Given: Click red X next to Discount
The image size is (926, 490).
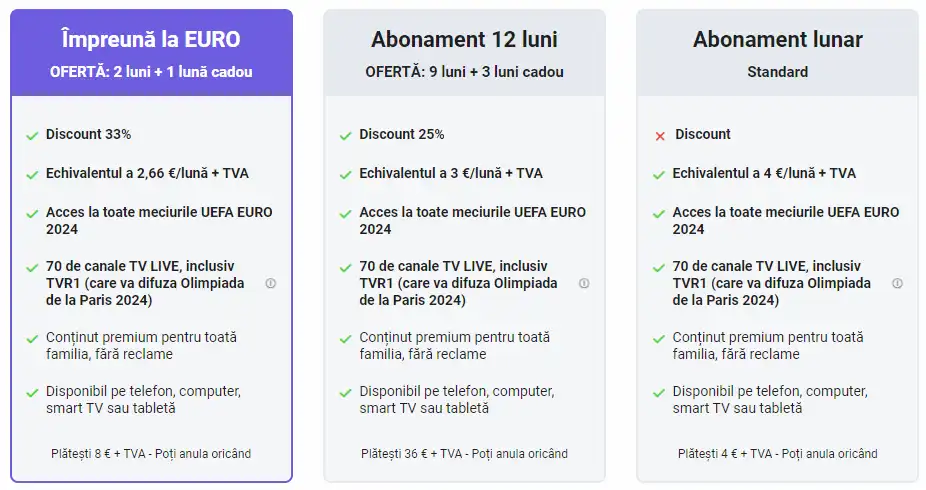Looking at the screenshot, I should click(x=659, y=135).
